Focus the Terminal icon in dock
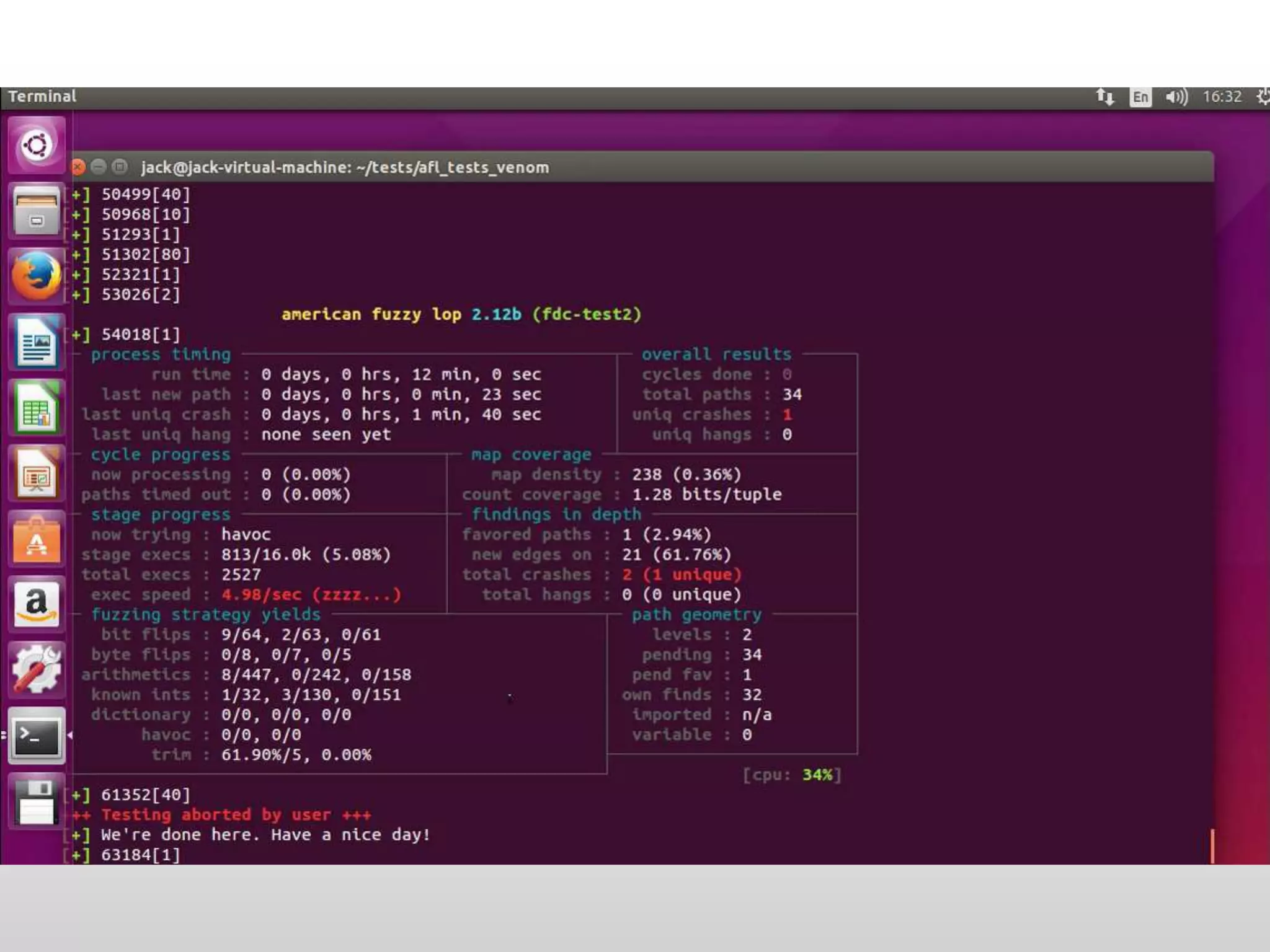 36,736
